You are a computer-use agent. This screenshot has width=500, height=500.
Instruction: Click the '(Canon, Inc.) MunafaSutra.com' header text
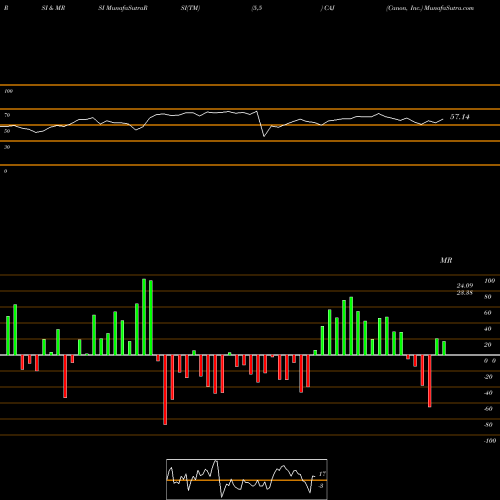430,8
